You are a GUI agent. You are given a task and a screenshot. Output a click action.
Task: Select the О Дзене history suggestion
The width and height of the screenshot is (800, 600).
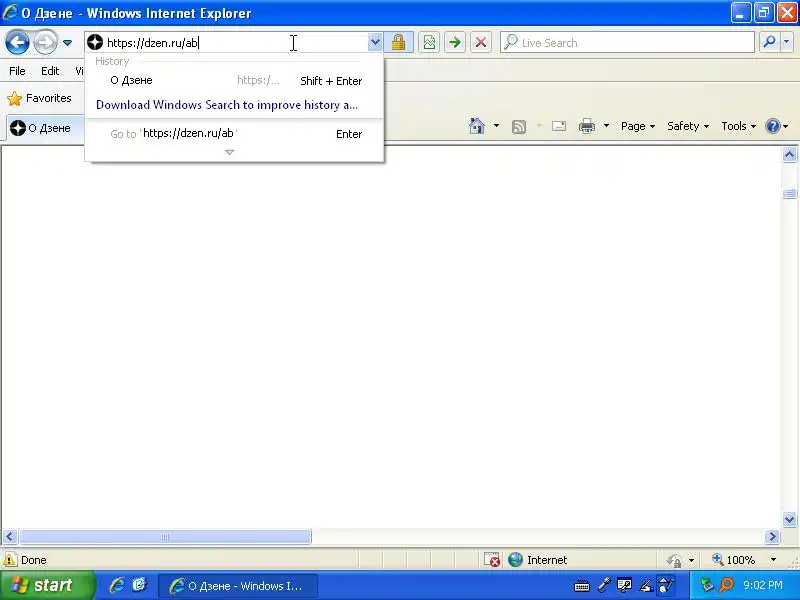234,81
